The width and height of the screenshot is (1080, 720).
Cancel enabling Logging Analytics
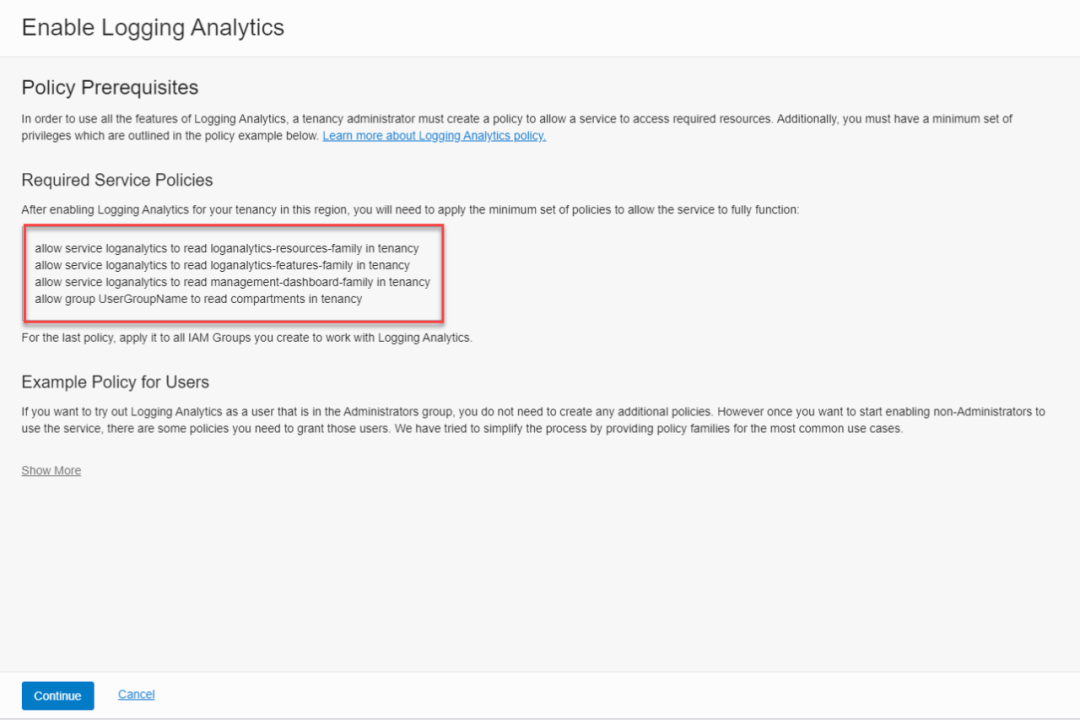pos(136,695)
